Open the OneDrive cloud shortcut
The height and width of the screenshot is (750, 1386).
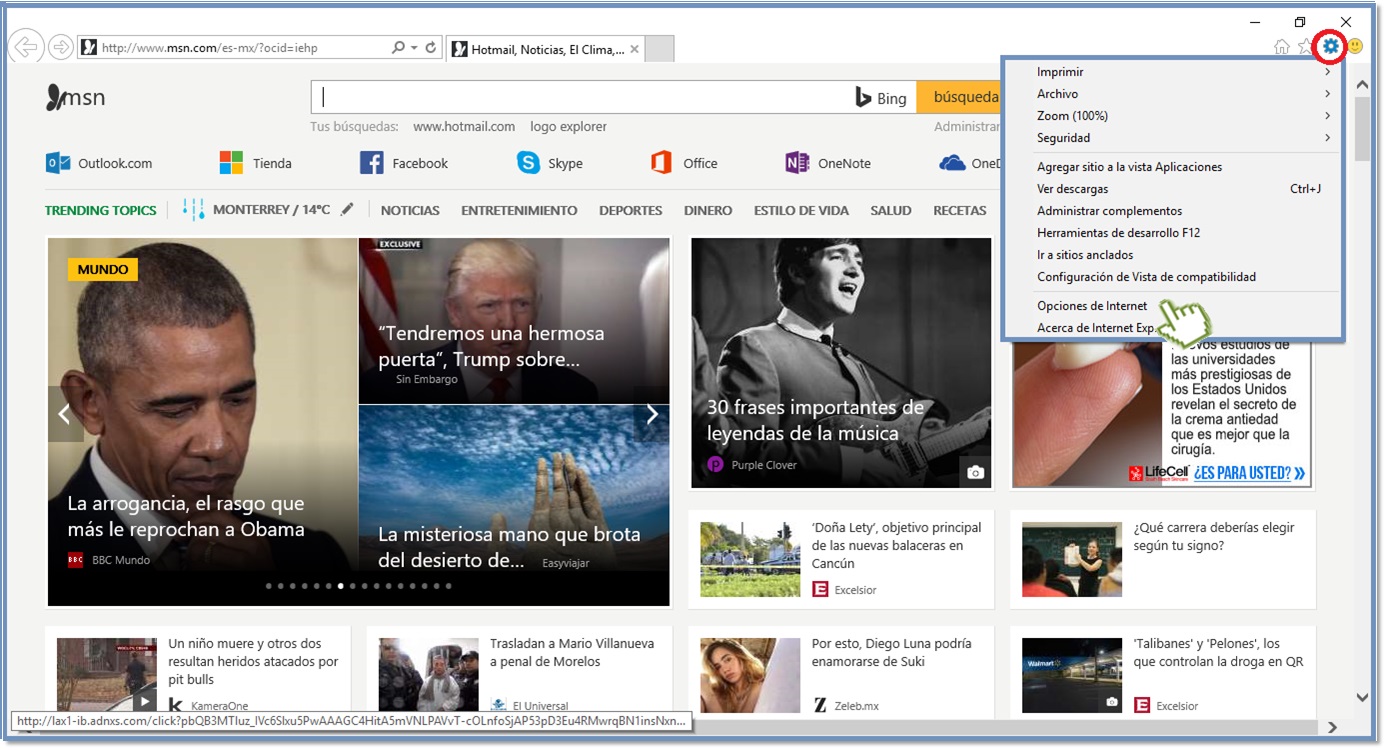[952, 163]
